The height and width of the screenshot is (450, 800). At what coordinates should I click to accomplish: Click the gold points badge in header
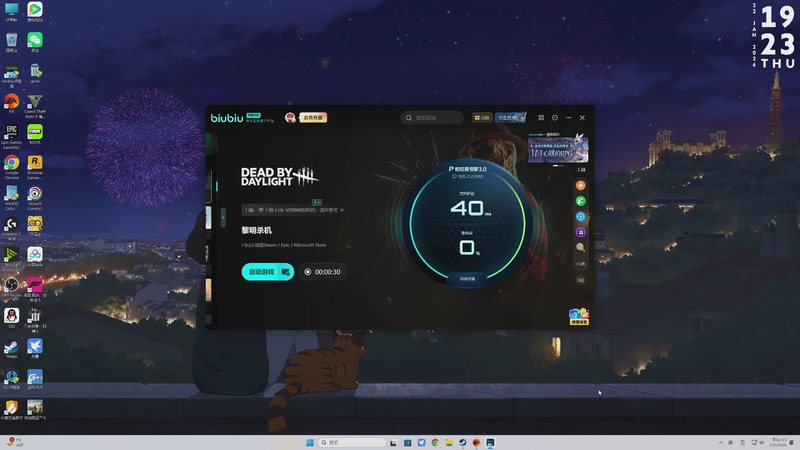pyautogui.click(x=482, y=117)
